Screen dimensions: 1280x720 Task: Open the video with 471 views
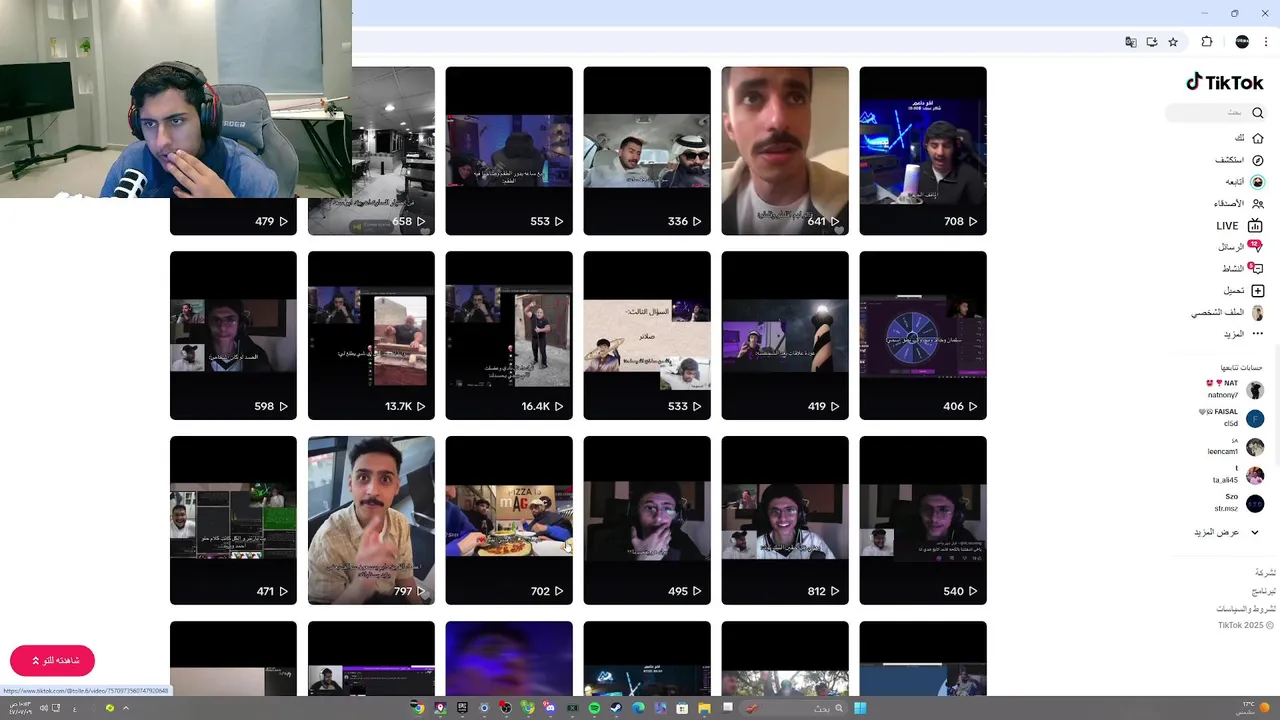point(233,520)
